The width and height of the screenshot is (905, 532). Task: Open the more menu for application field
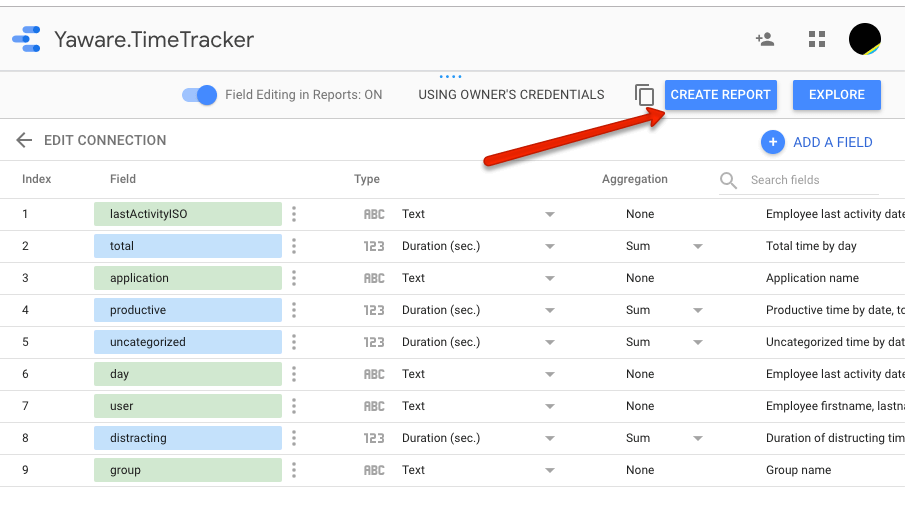pyautogui.click(x=294, y=278)
